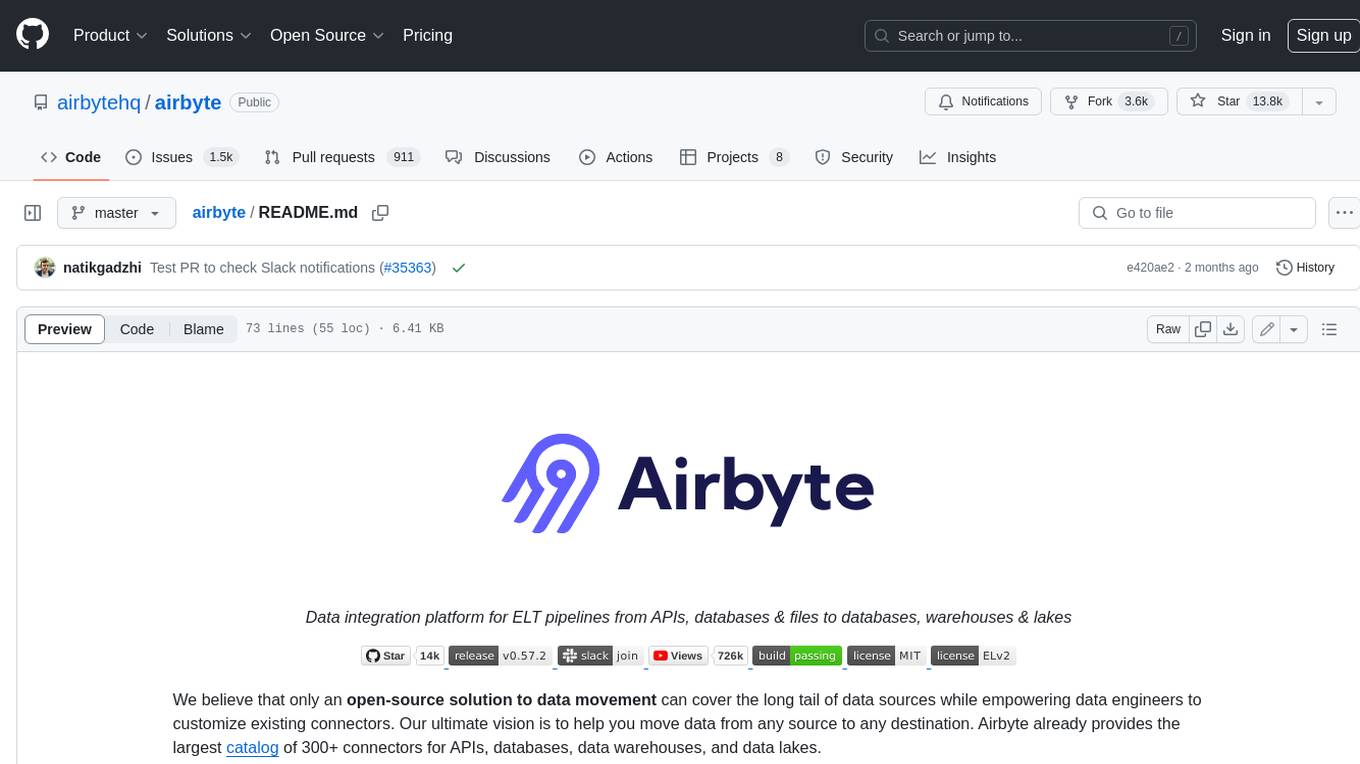Expand the Solutions dropdown
This screenshot has width=1360, height=764.
(x=209, y=35)
